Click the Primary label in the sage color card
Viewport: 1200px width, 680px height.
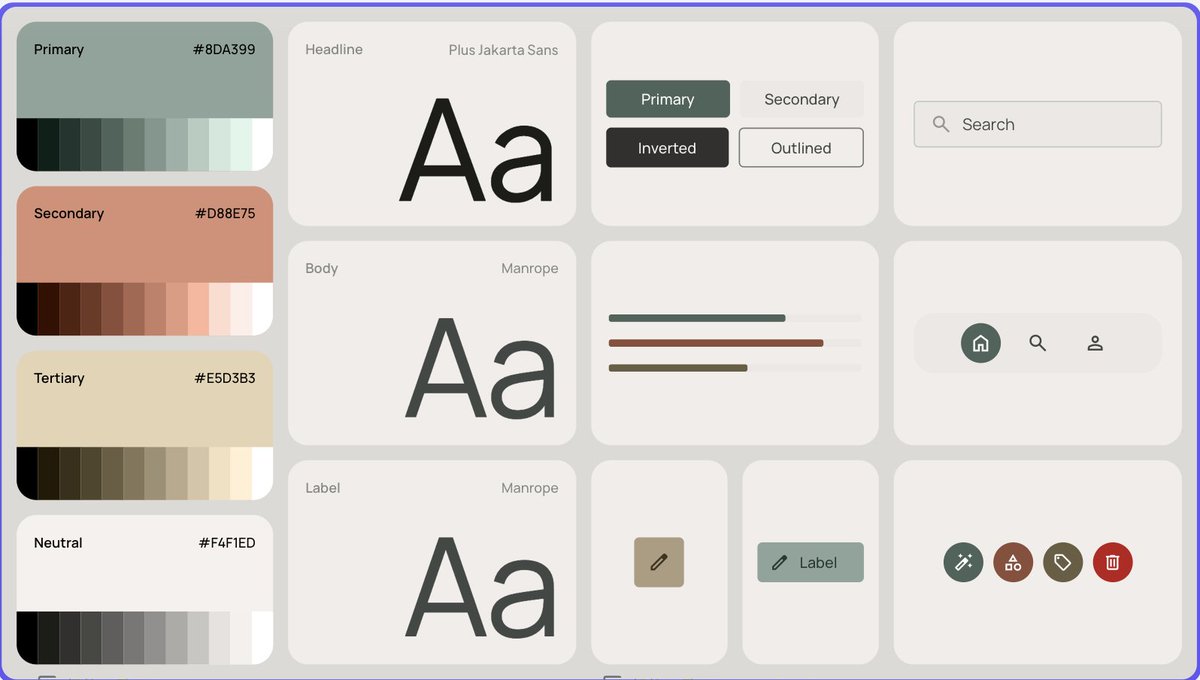(59, 49)
